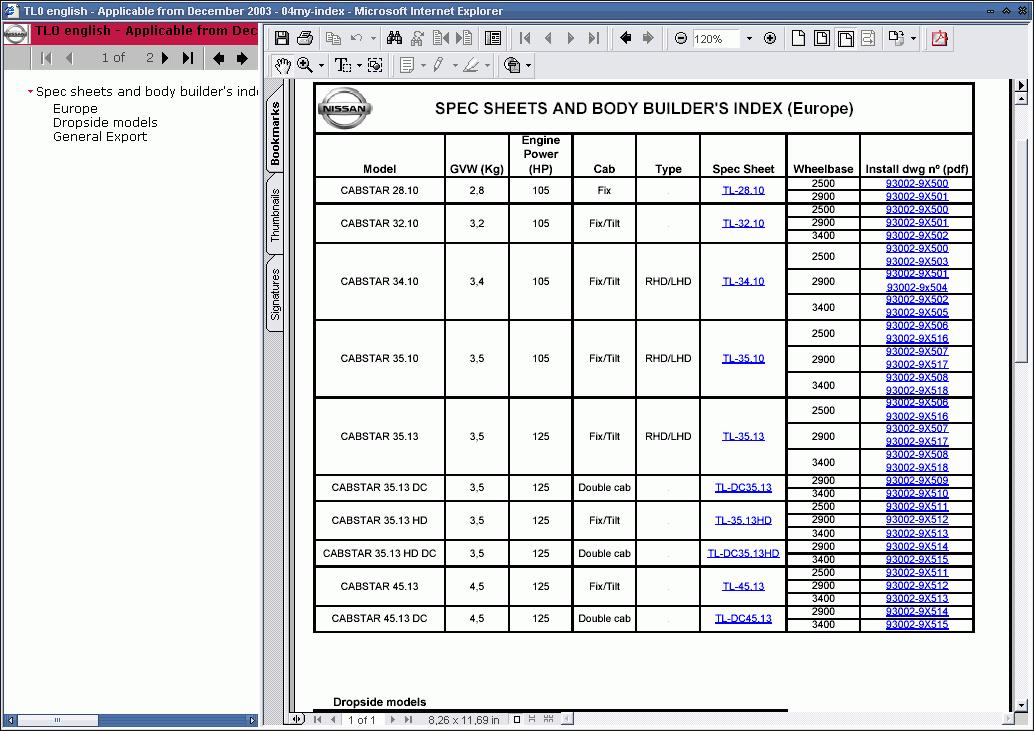Select Continuous layout in status bar

[532, 720]
